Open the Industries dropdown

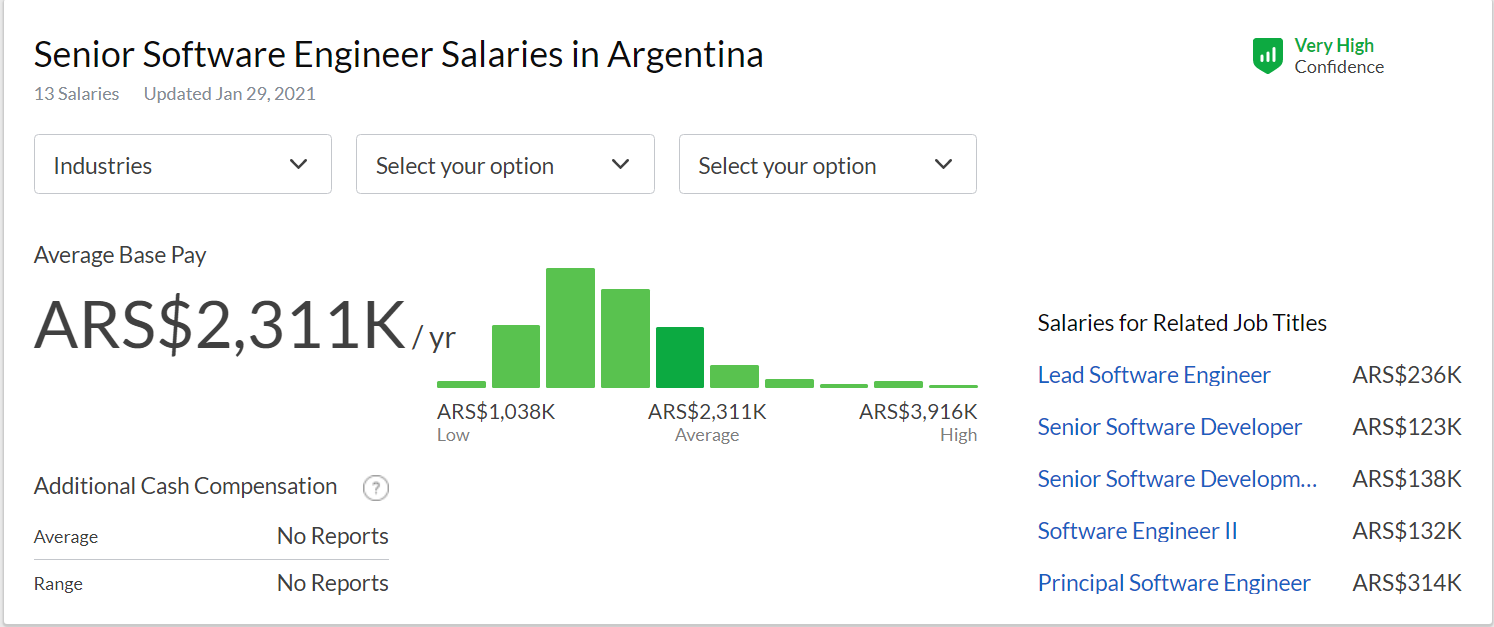183,164
